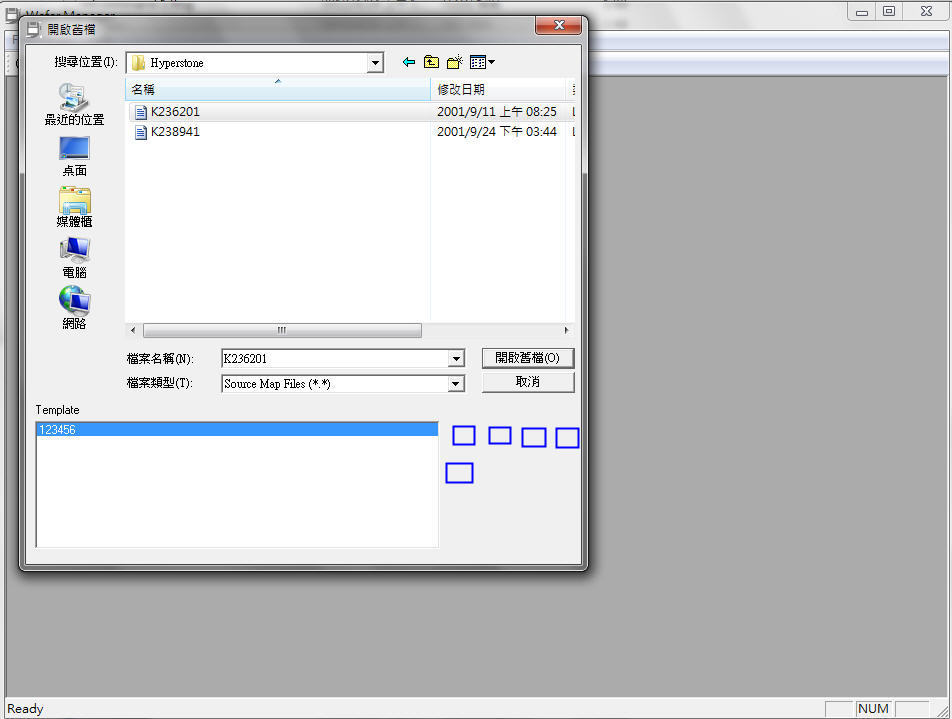Minimize the Wafer Manager main window
The image size is (952, 719).
click(x=862, y=12)
